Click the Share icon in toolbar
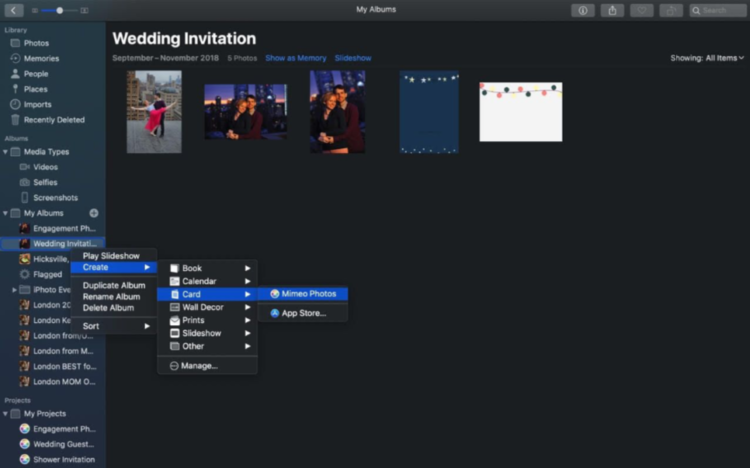 pos(612,10)
